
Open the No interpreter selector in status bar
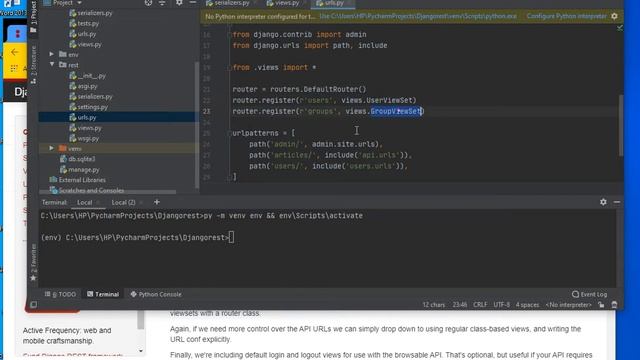click(x=568, y=305)
